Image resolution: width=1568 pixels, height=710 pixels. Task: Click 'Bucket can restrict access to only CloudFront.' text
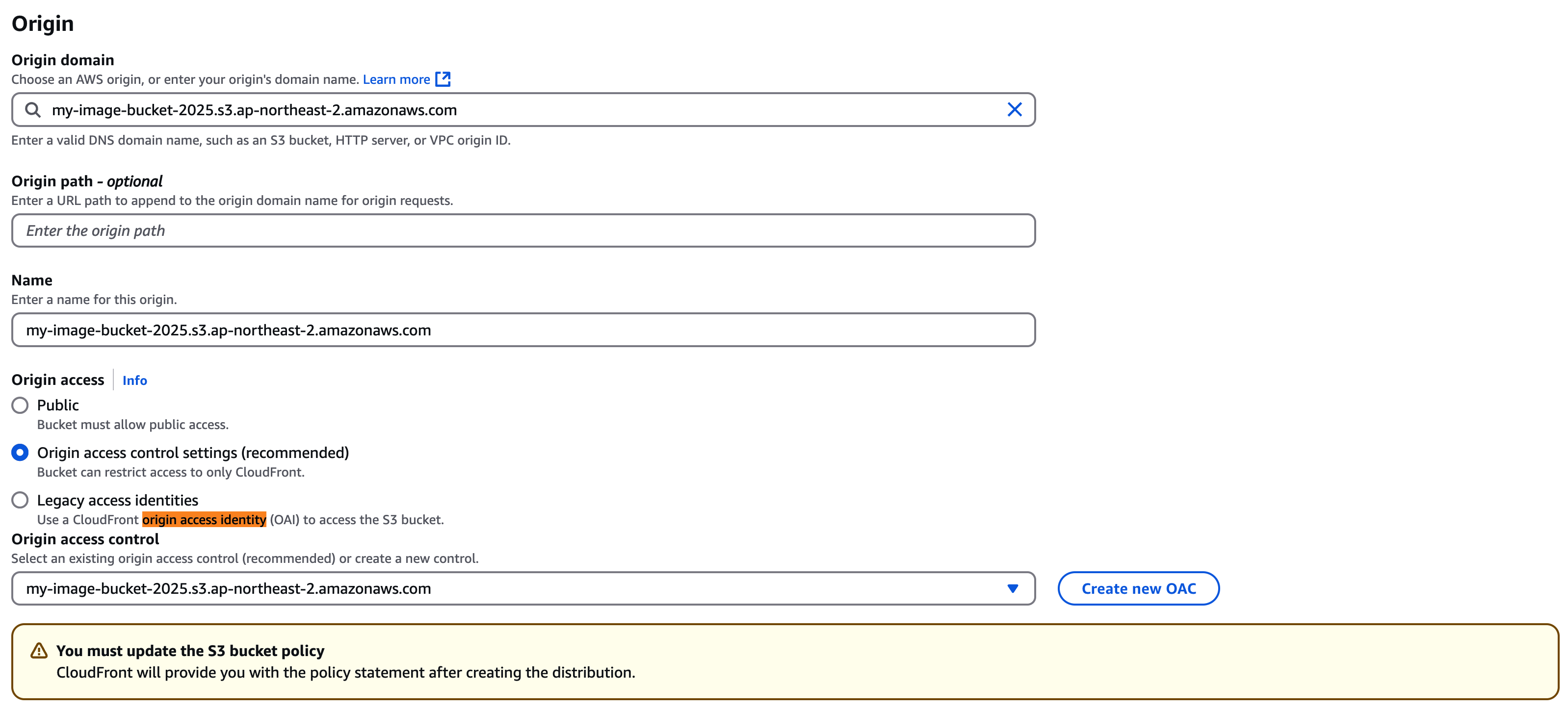click(170, 472)
